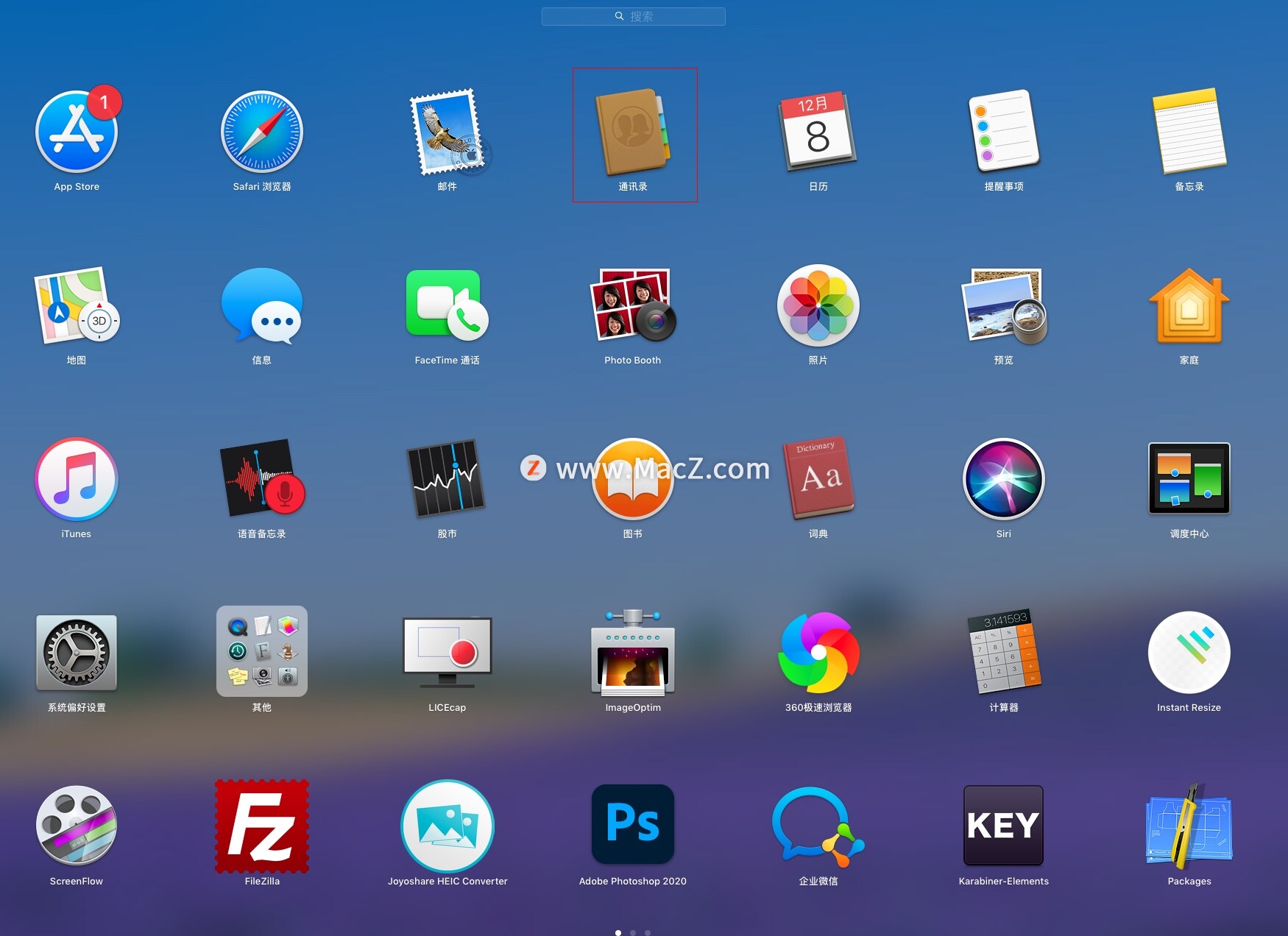Open the iTunes app
Screen dimensions: 1288x936
pyautogui.click(x=77, y=480)
